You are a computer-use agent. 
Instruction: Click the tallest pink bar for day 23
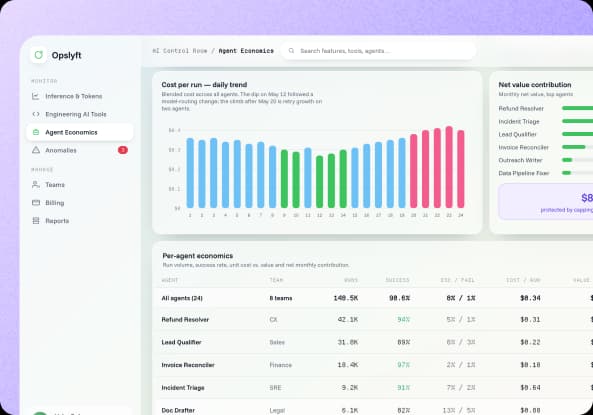pyautogui.click(x=449, y=167)
